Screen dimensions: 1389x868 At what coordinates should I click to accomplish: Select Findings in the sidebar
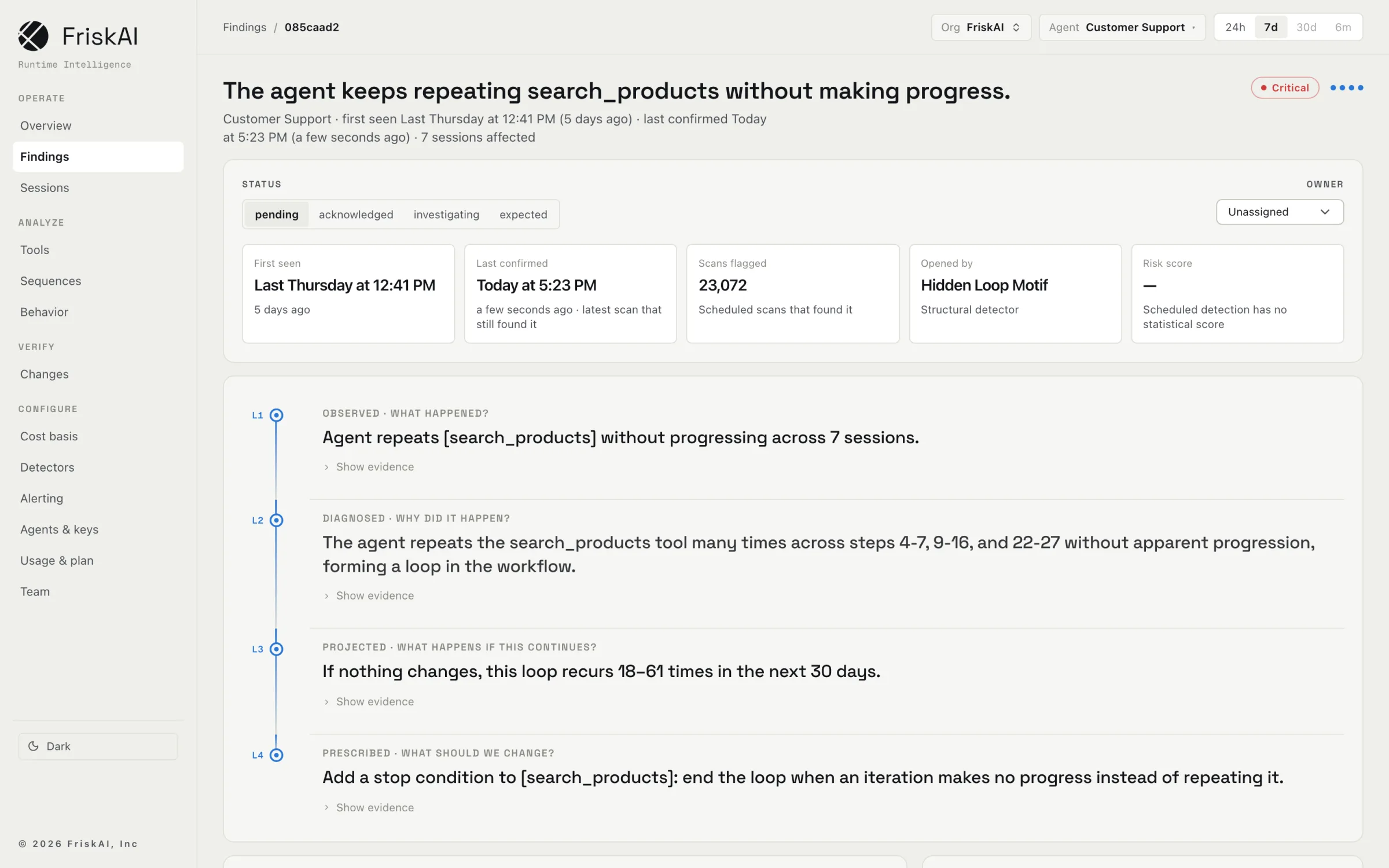coord(98,157)
